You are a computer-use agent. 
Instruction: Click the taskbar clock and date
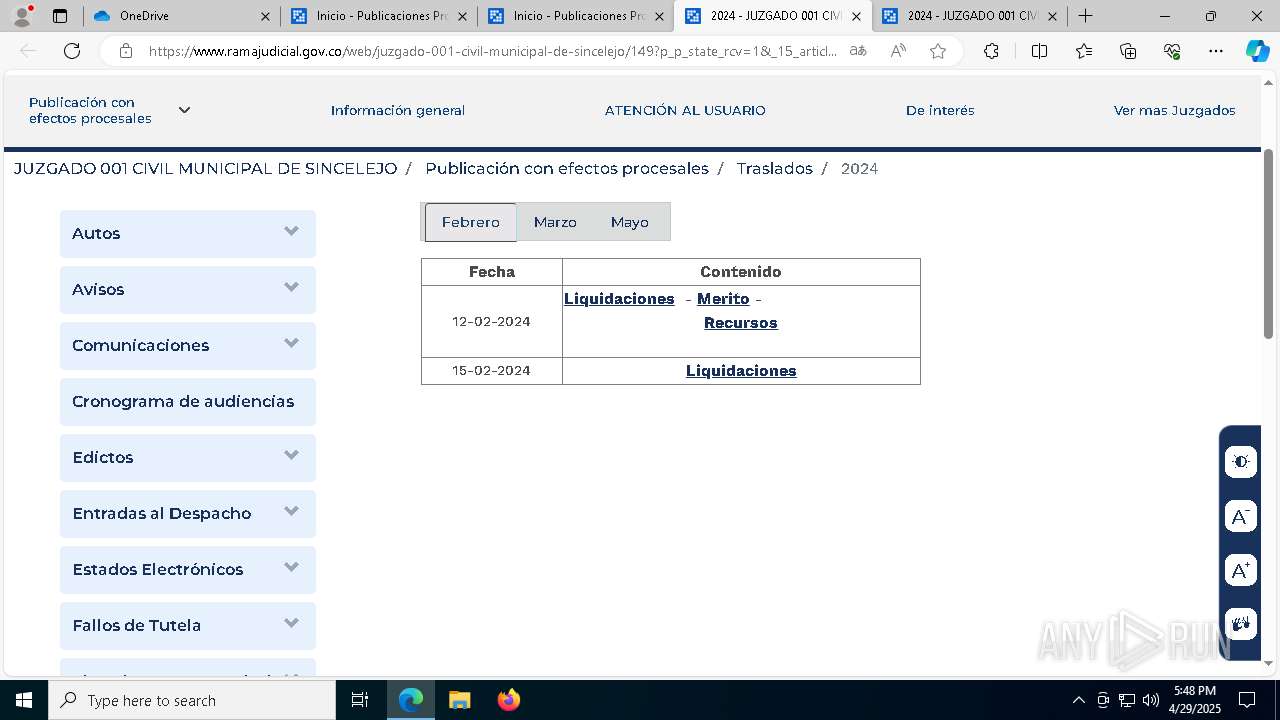pos(1195,700)
